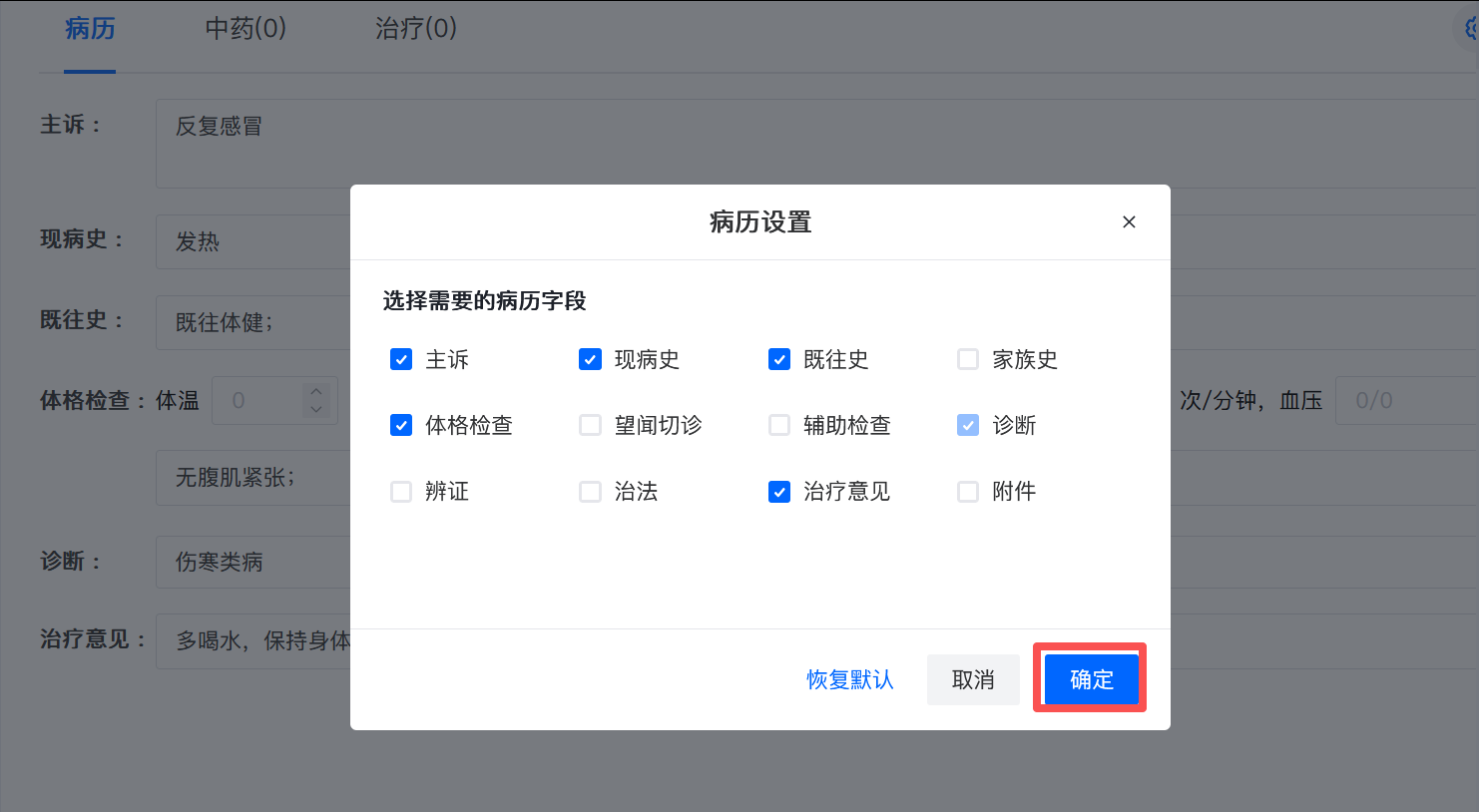Screen dimensions: 1479x812
Task: Uncheck the 治疗意见 checkbox
Action: pyautogui.click(x=779, y=491)
